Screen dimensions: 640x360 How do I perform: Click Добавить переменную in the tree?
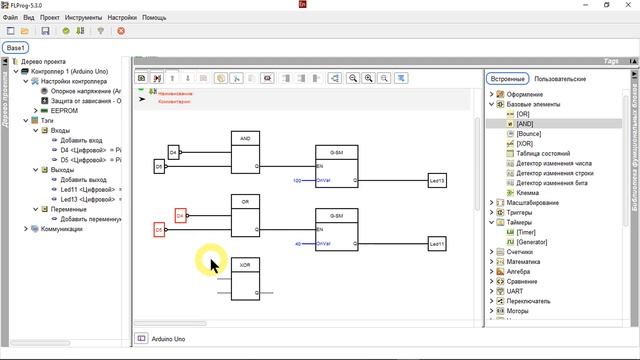pyautogui.click(x=91, y=219)
